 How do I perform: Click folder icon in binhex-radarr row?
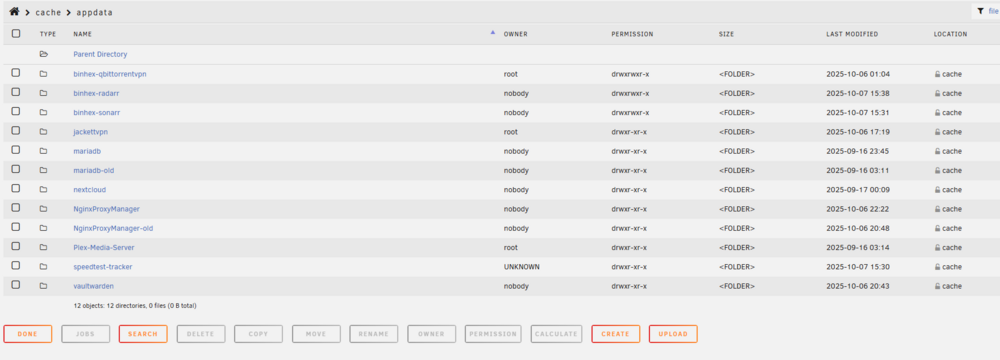[x=43, y=93]
